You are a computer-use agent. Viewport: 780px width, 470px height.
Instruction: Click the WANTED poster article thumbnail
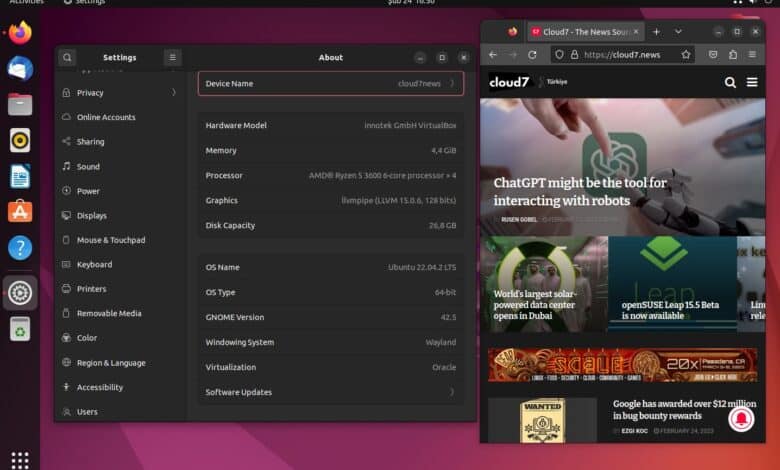(x=543, y=420)
